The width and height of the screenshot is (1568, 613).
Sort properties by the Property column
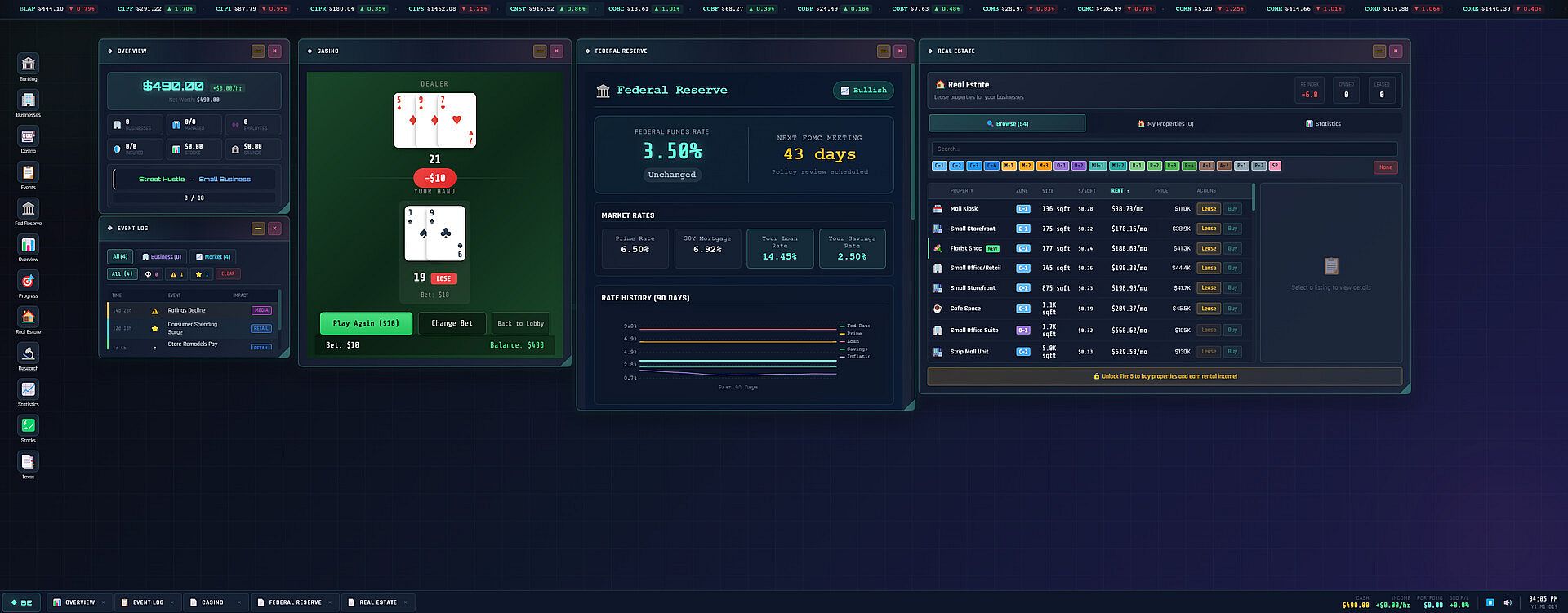[x=961, y=191]
